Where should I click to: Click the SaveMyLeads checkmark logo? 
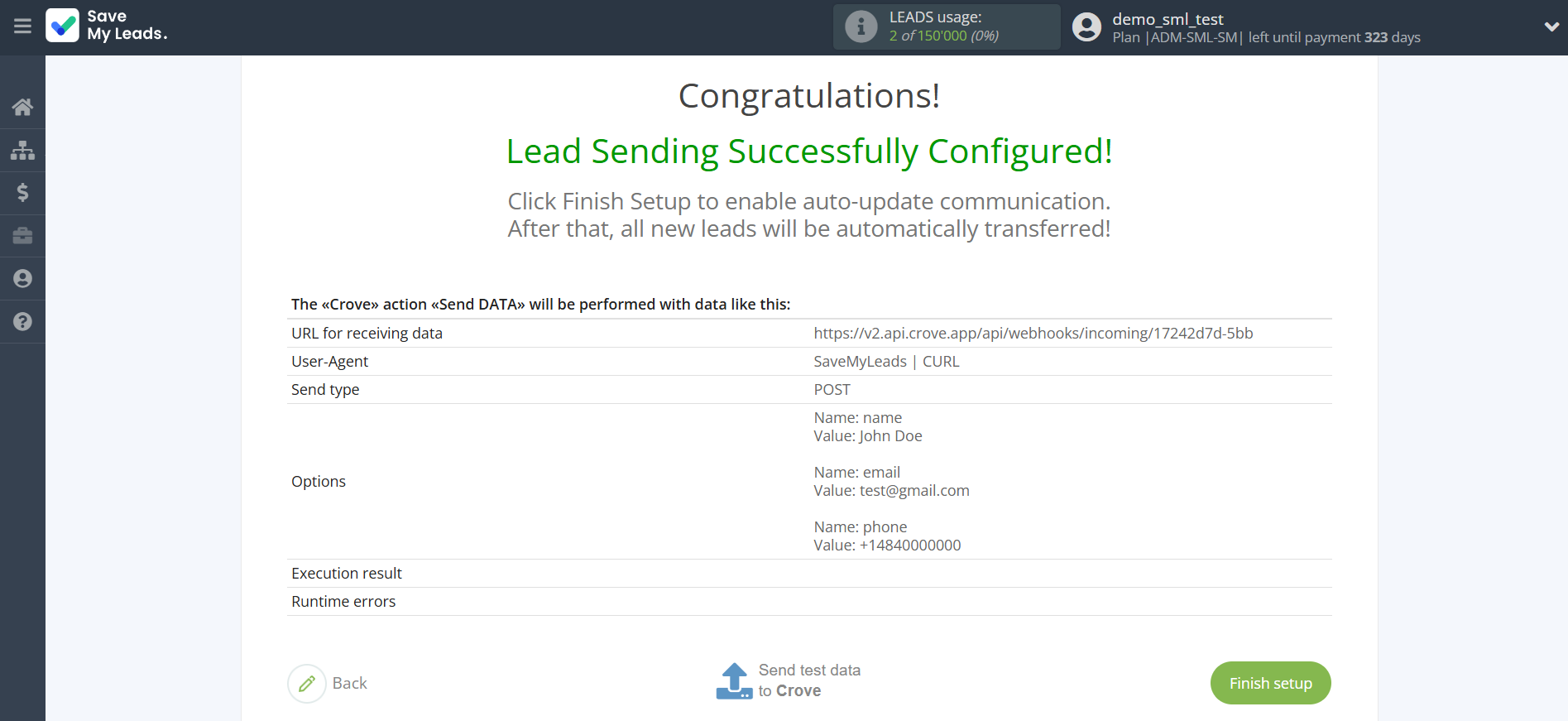[x=63, y=26]
